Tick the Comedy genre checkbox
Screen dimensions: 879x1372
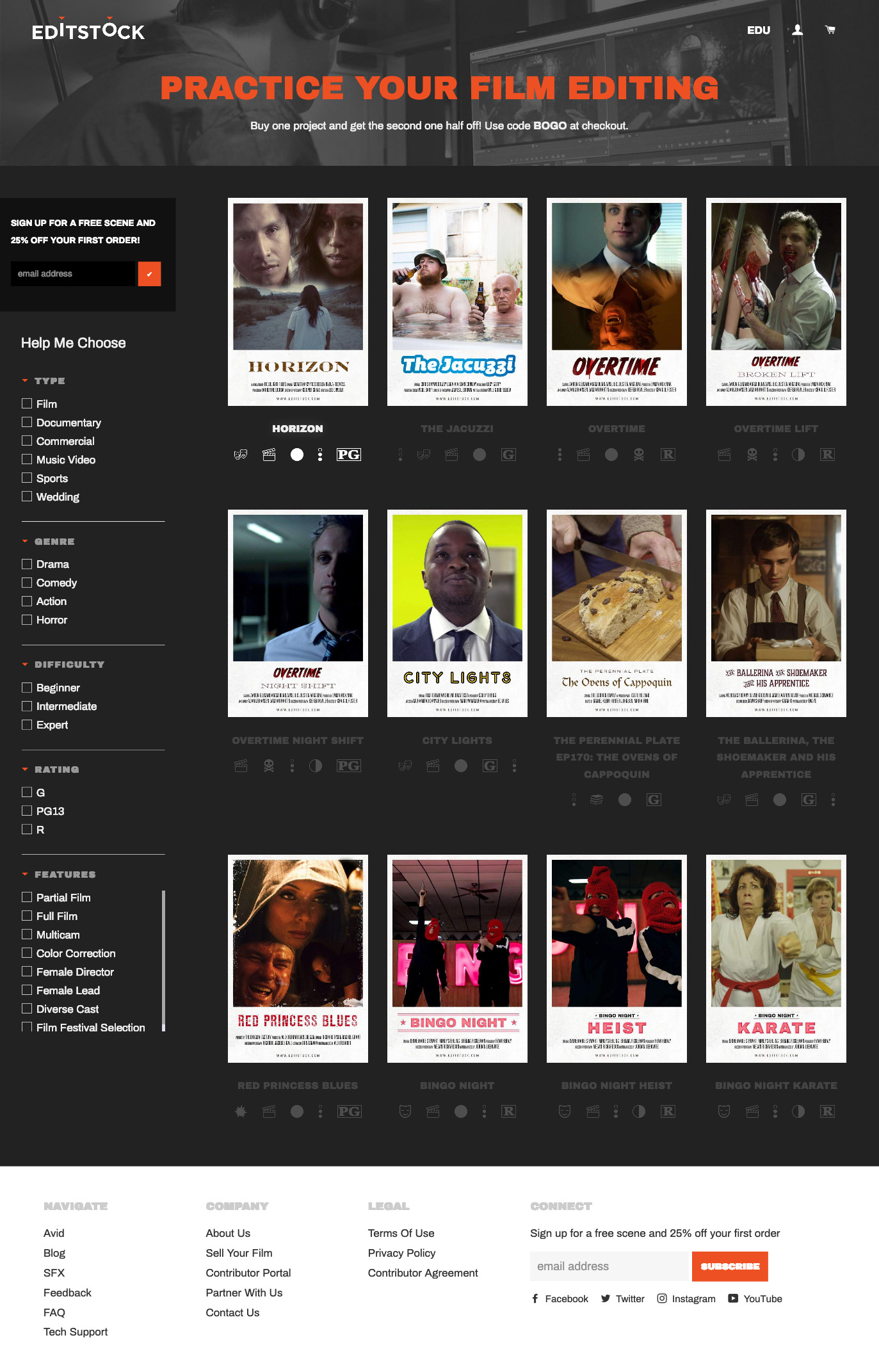click(27, 582)
